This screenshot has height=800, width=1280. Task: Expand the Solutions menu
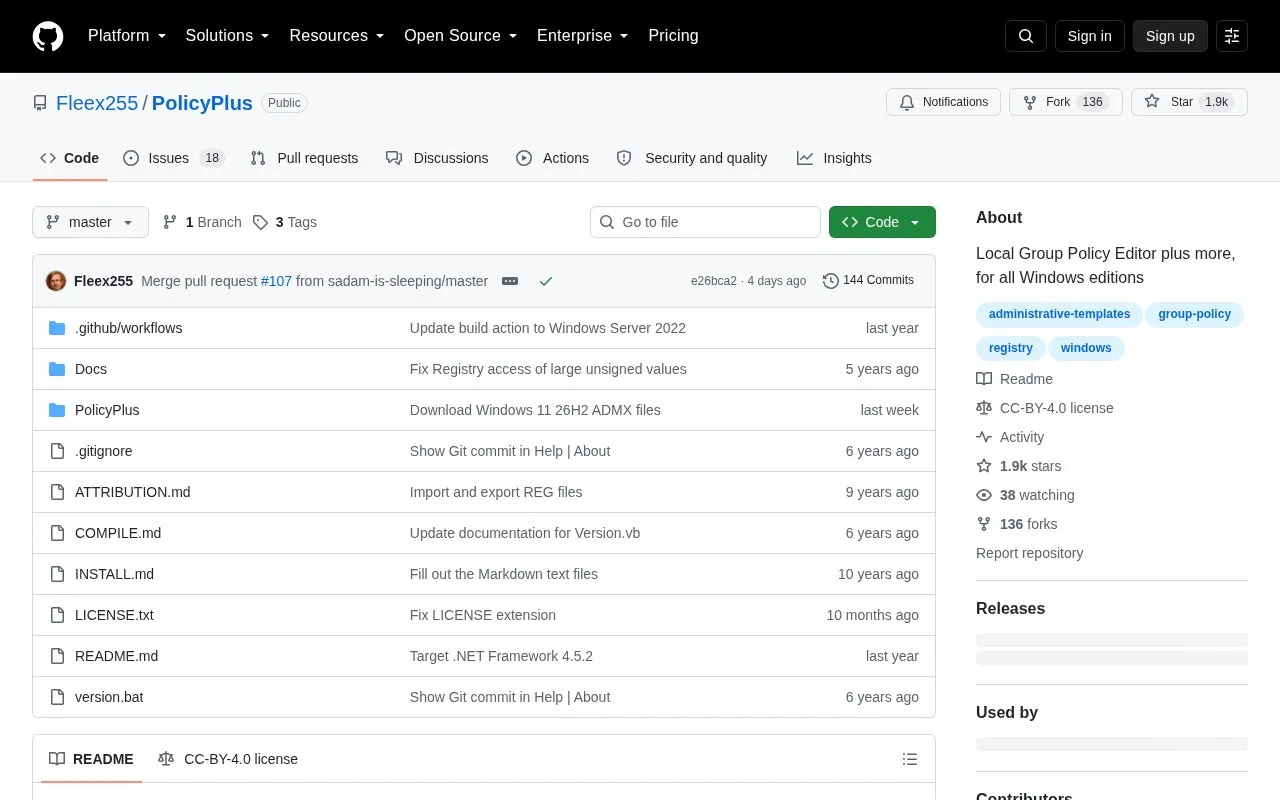pyautogui.click(x=228, y=36)
